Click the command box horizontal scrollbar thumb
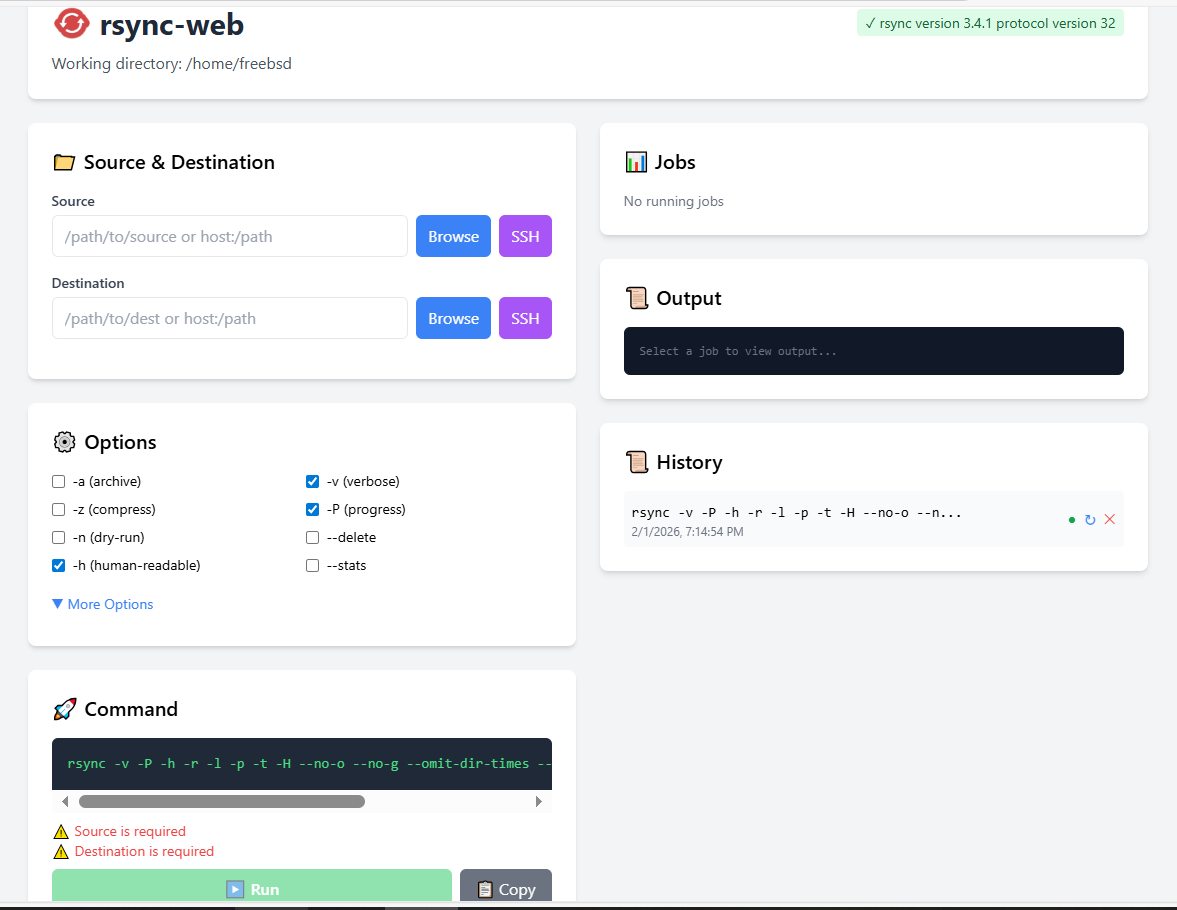 (221, 801)
